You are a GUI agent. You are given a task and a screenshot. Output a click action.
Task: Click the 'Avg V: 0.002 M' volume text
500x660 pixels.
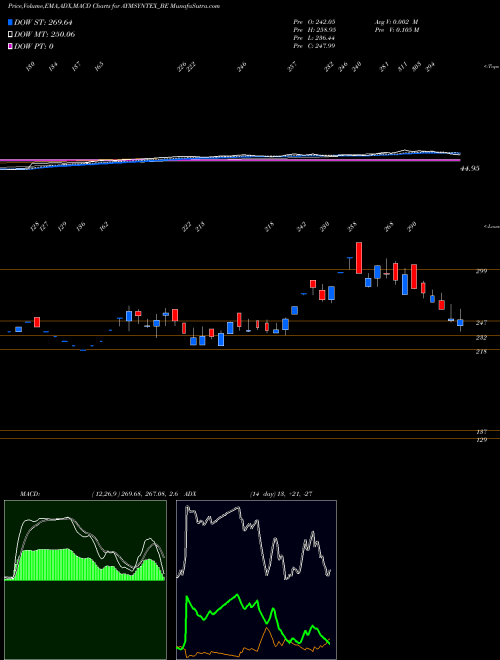(x=396, y=21)
